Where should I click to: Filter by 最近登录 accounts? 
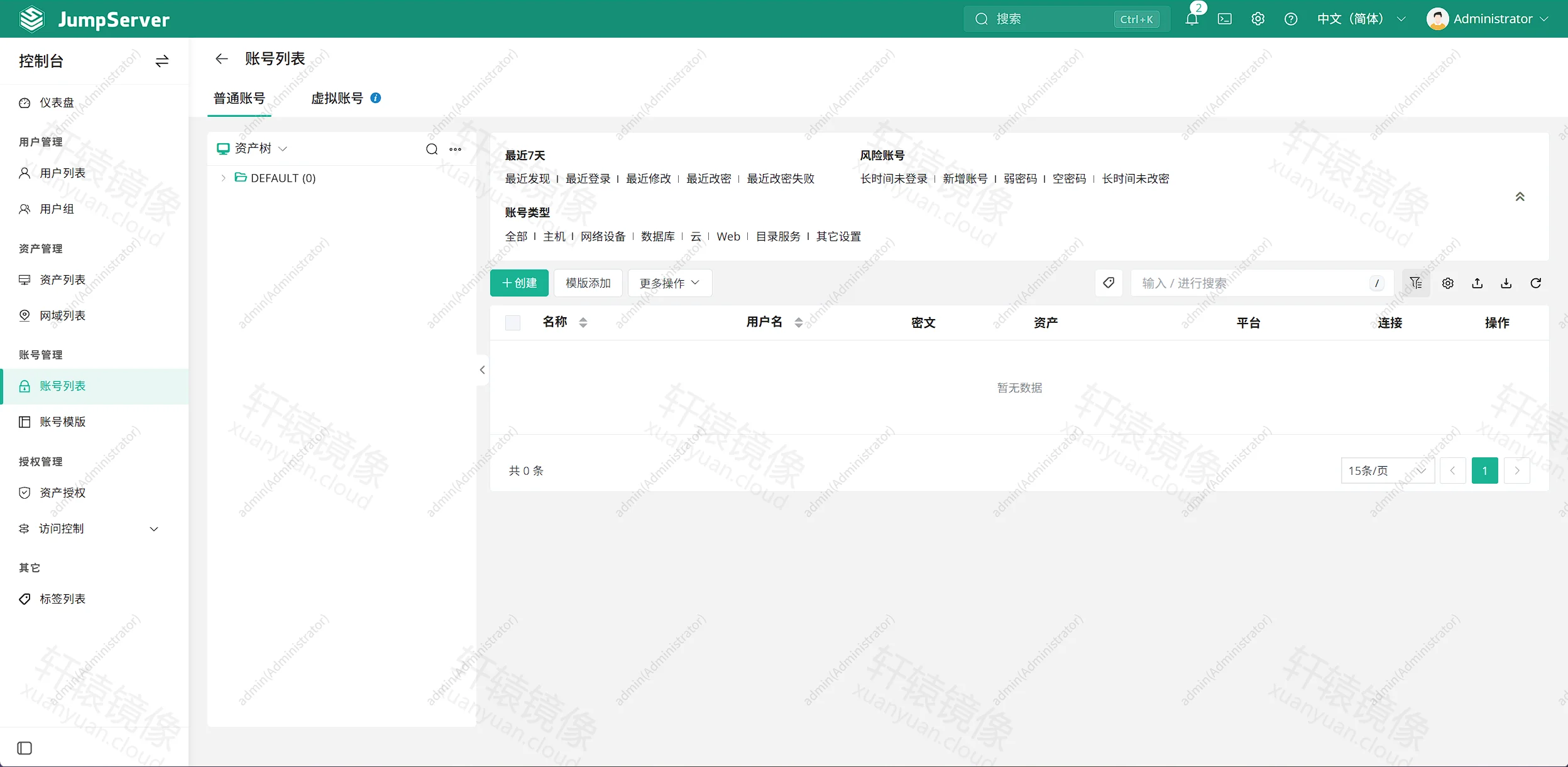[588, 178]
